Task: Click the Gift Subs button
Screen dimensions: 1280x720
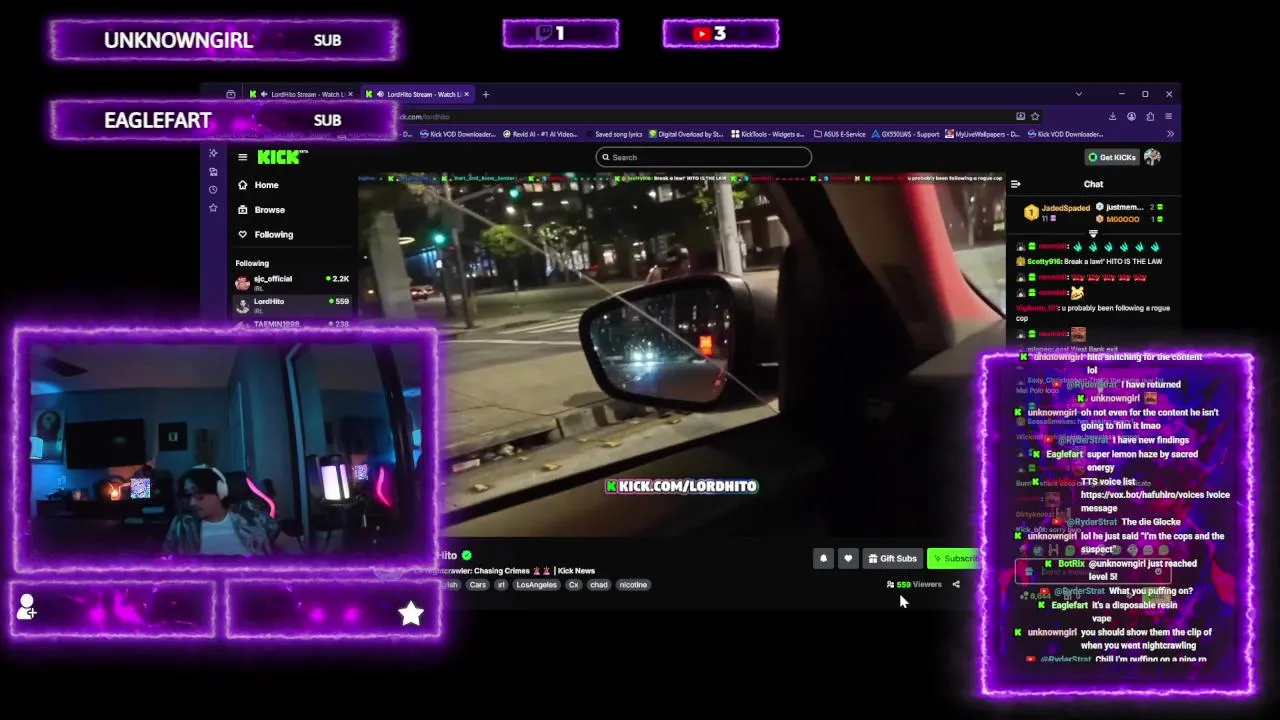Action: 892,558
